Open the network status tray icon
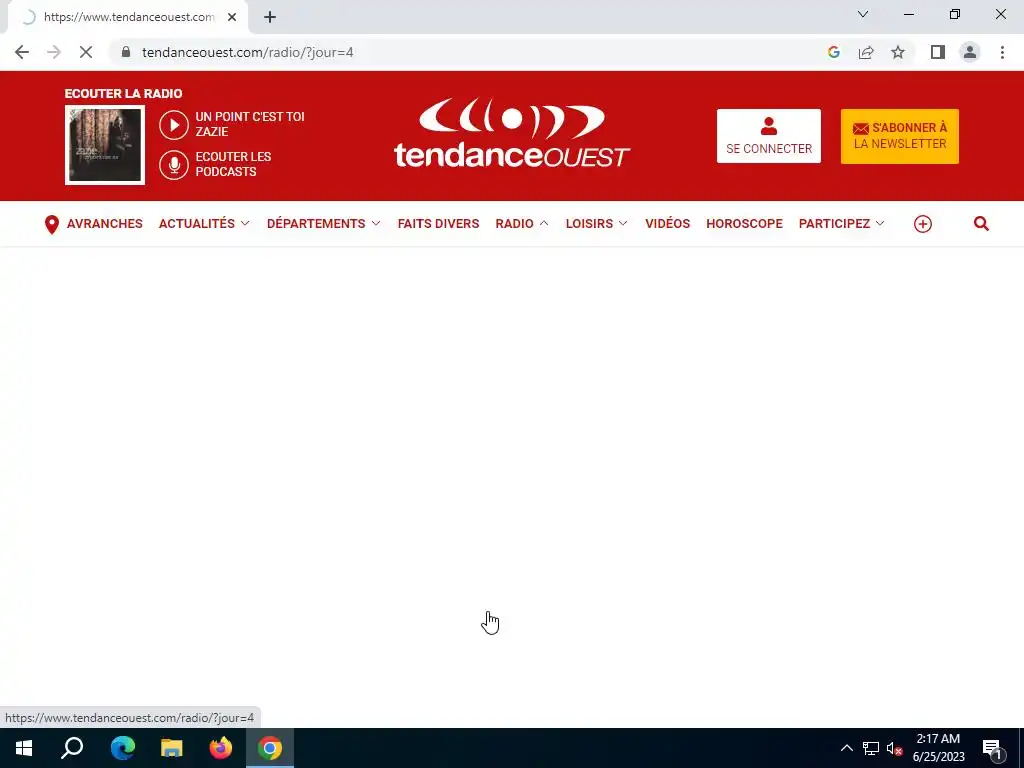 pos(871,748)
